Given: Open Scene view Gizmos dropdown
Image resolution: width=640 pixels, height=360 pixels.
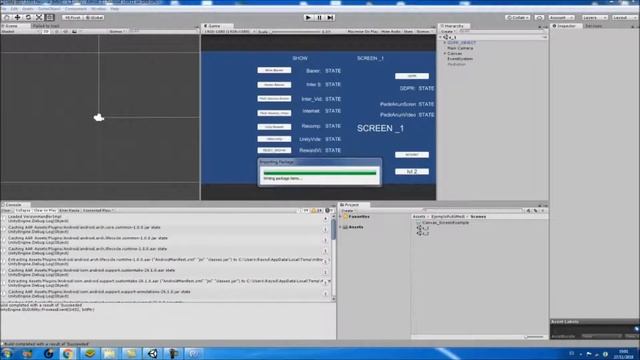Looking at the screenshot, I should 118,31.
